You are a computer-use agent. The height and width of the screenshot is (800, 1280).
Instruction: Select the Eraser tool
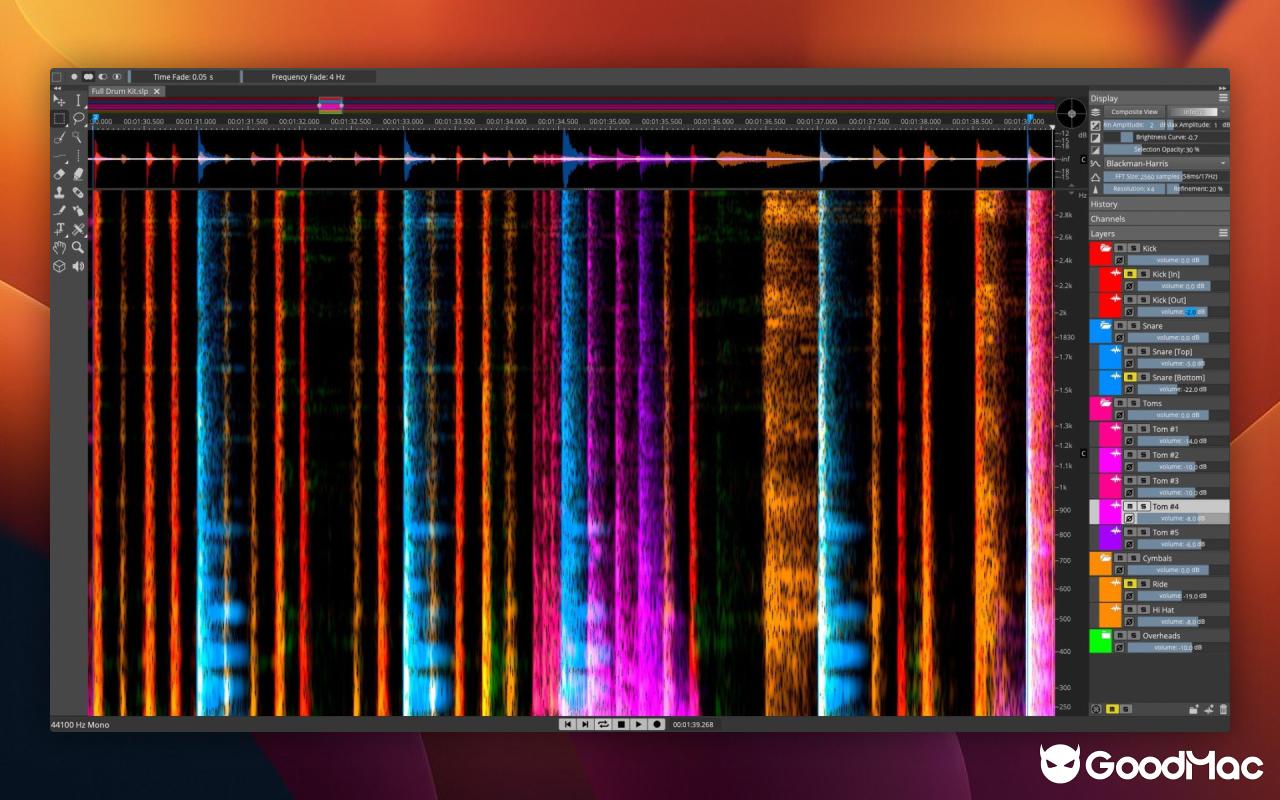pyautogui.click(x=59, y=174)
